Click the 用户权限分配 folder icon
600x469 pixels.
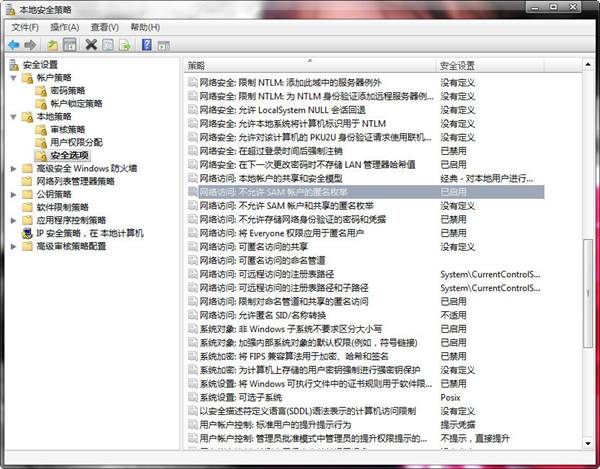[41, 143]
